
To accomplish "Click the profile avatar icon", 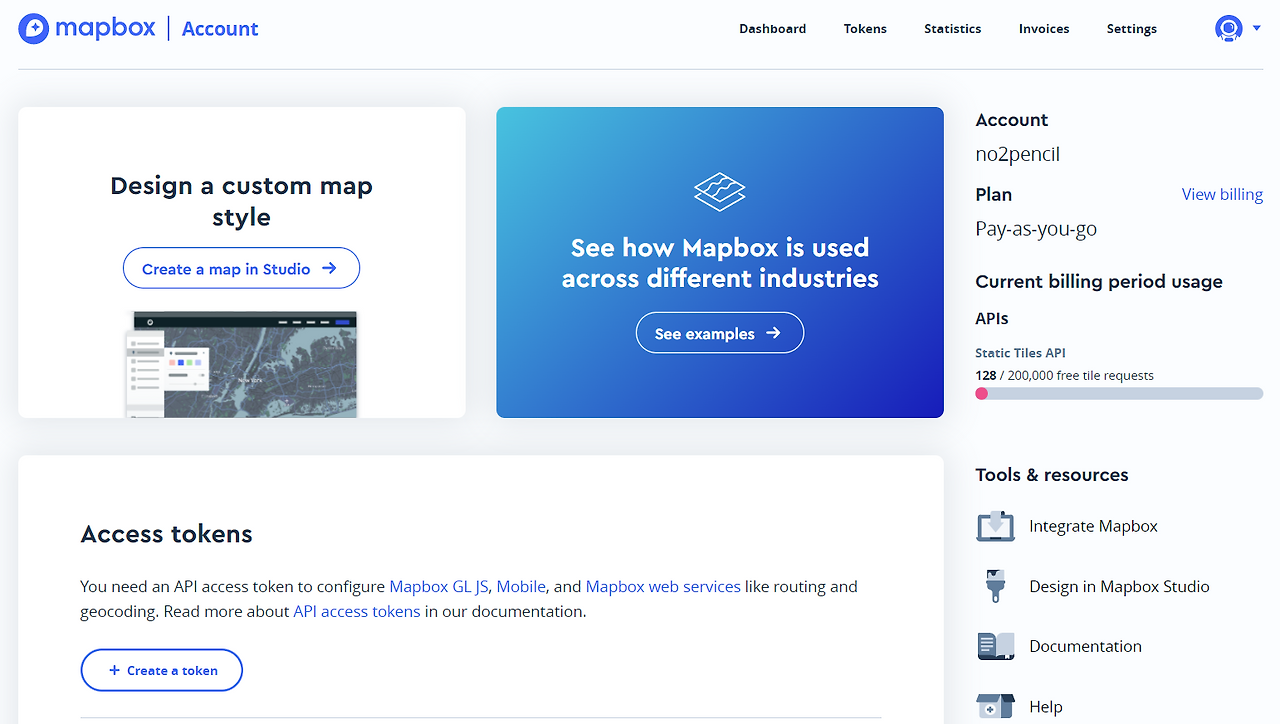I will pos(1227,28).
